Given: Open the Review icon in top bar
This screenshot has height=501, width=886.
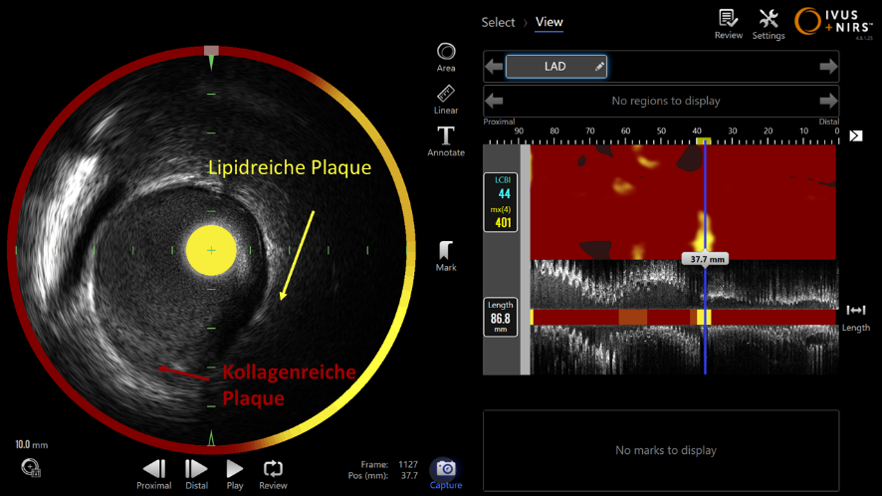Looking at the screenshot, I should [x=728, y=23].
